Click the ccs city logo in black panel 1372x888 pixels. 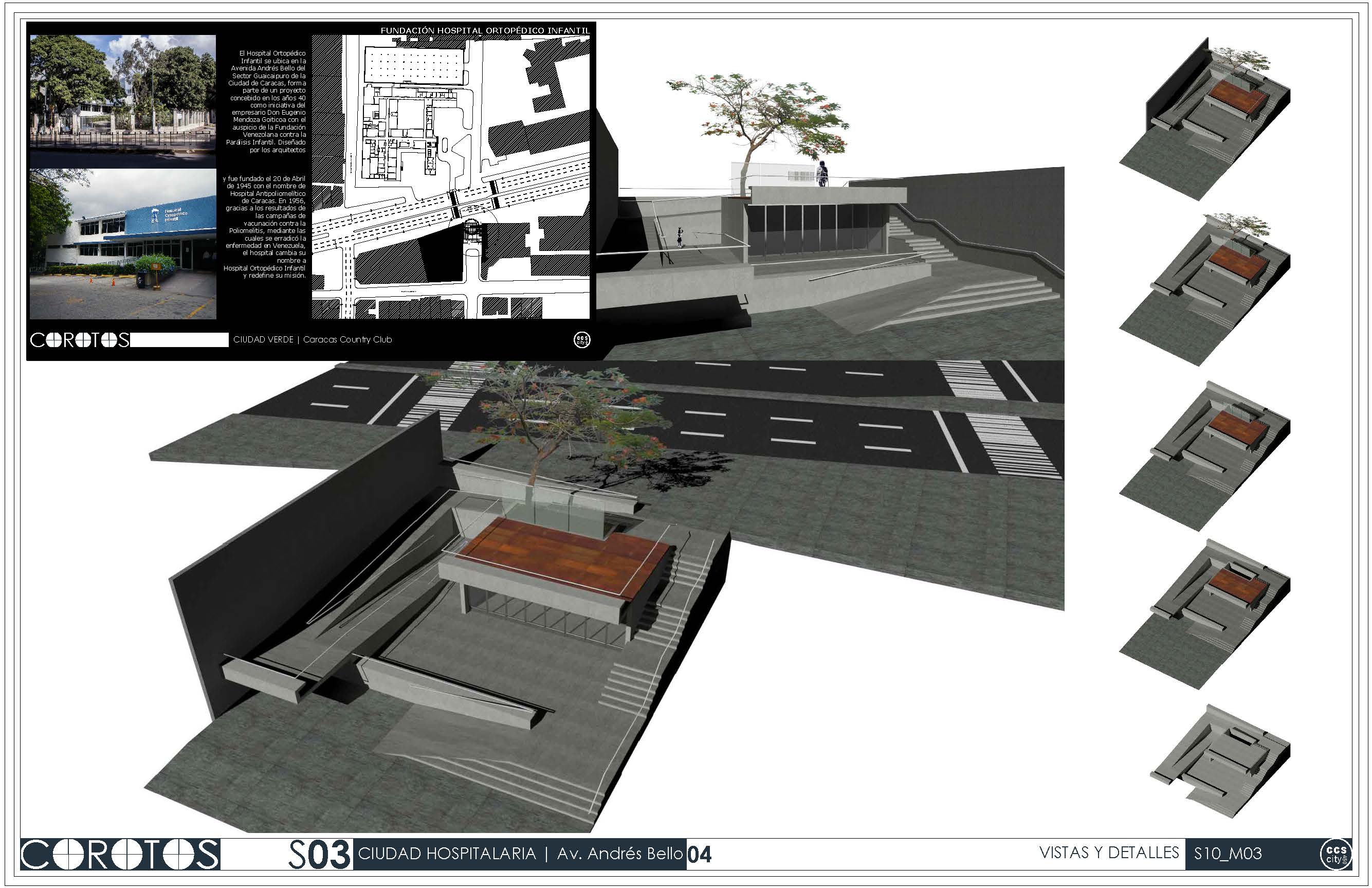(582, 340)
